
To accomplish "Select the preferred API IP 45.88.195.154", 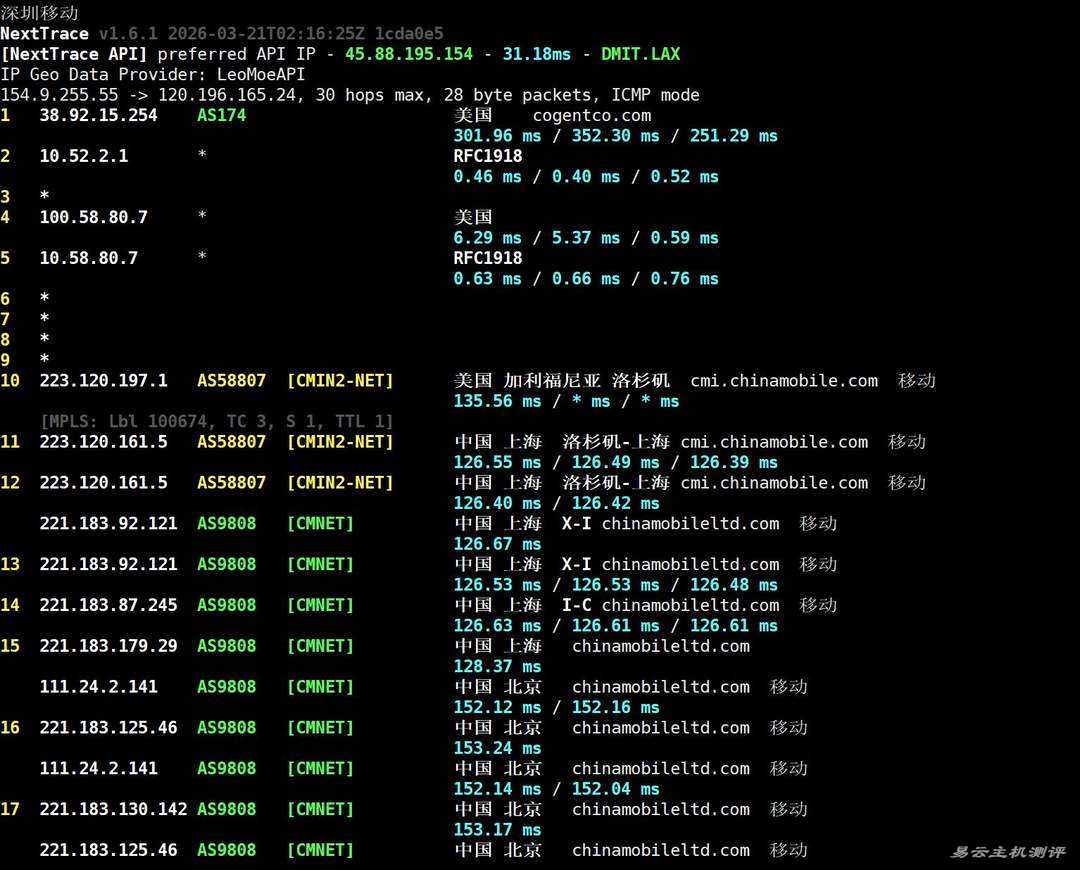I will pyautogui.click(x=409, y=54).
